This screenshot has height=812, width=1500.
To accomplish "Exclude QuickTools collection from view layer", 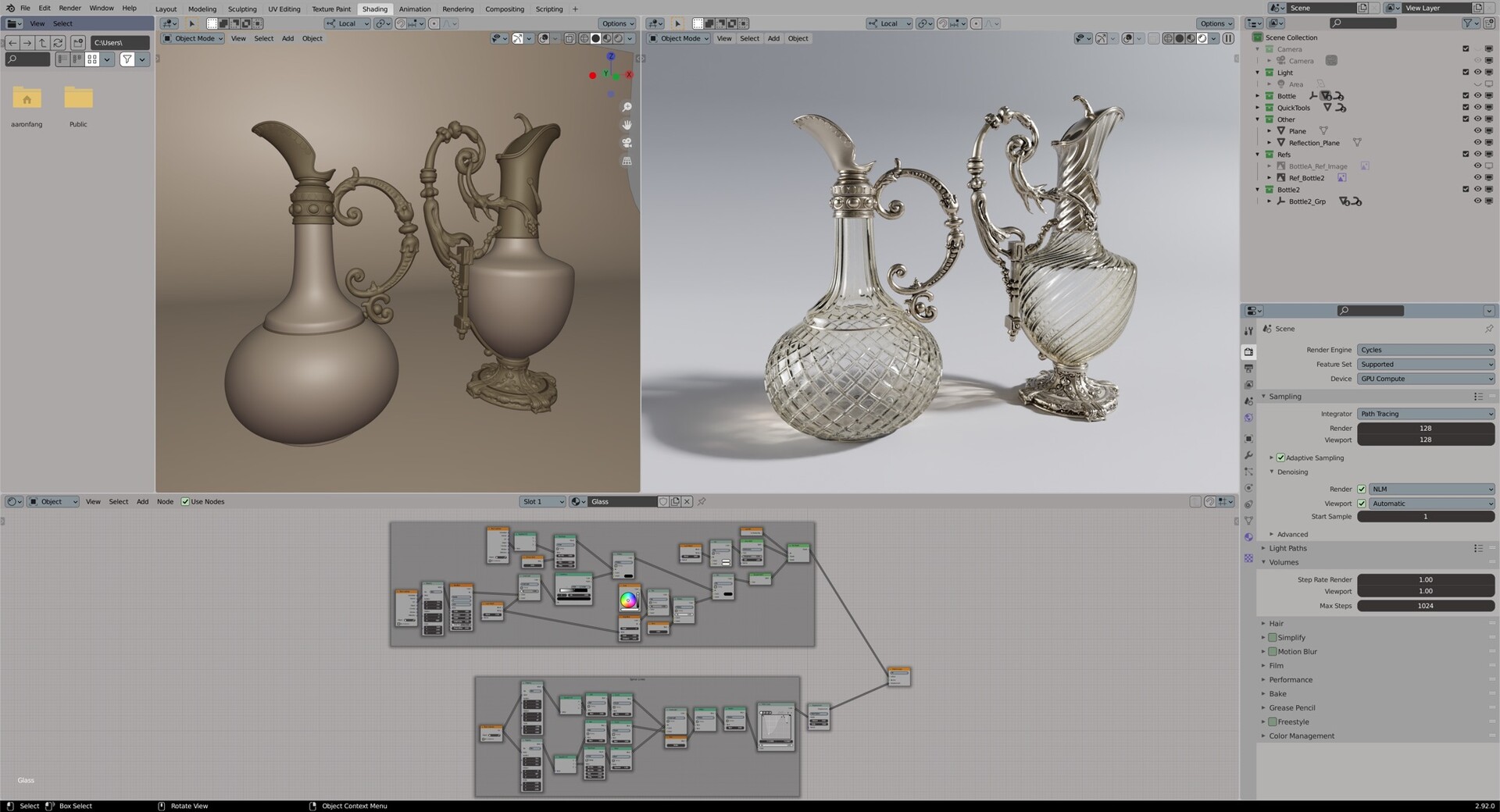I will click(1466, 107).
